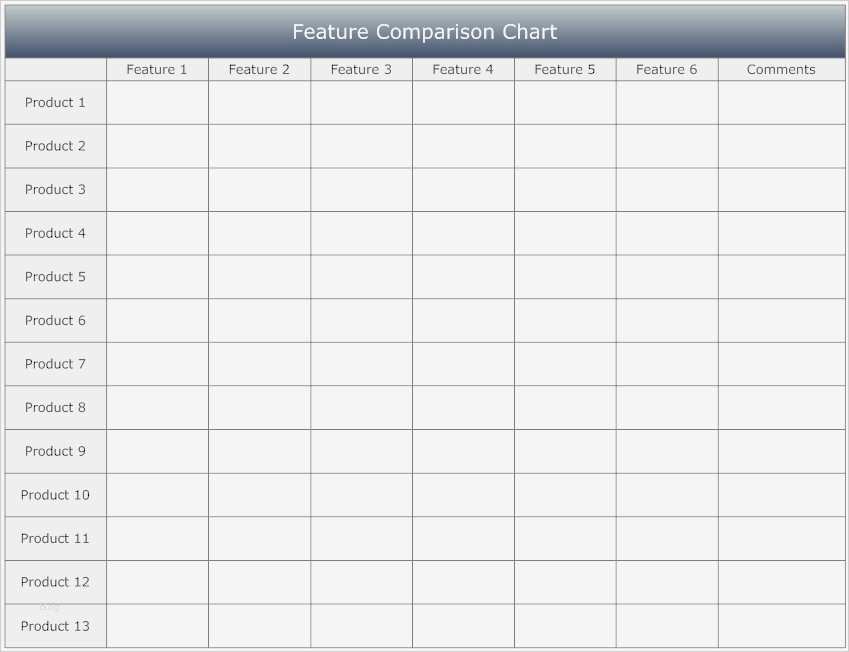Image resolution: width=849 pixels, height=652 pixels.
Task: Click the Product 3 row label
Action: pyautogui.click(x=55, y=189)
